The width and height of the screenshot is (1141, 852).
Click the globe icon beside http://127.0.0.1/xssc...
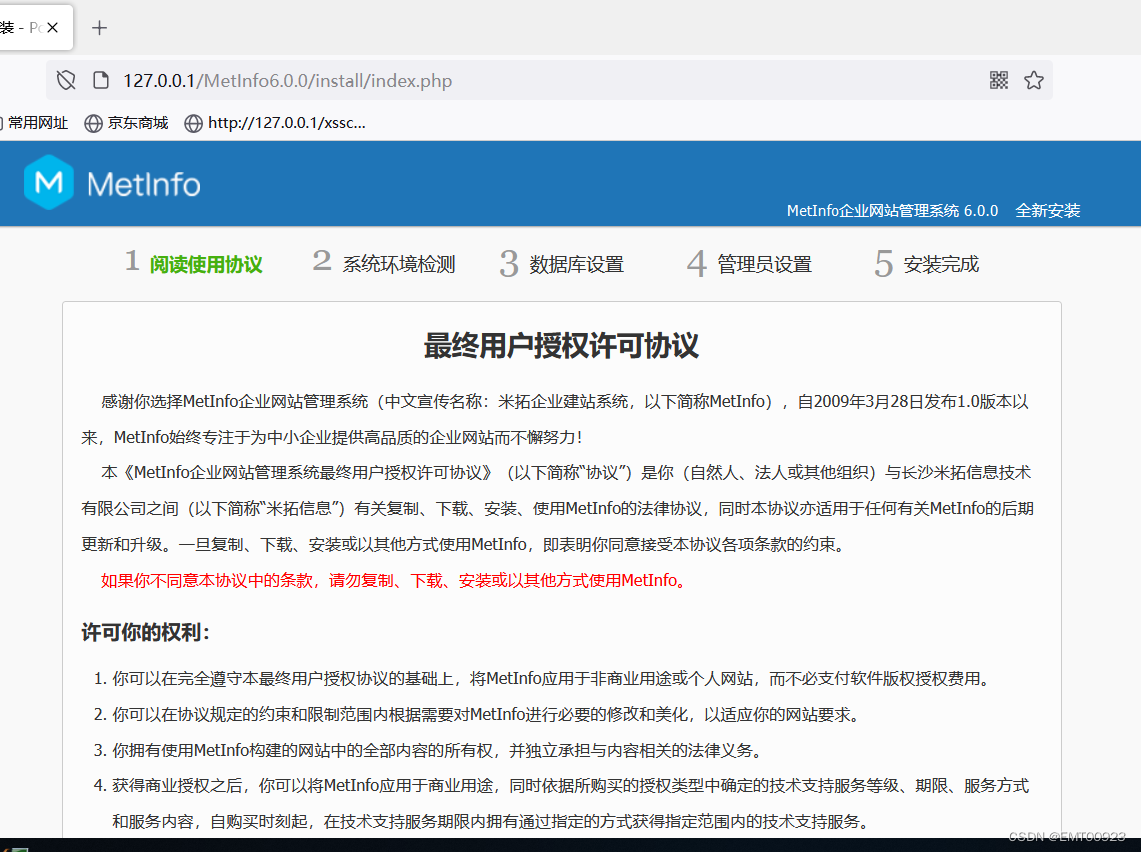193,124
